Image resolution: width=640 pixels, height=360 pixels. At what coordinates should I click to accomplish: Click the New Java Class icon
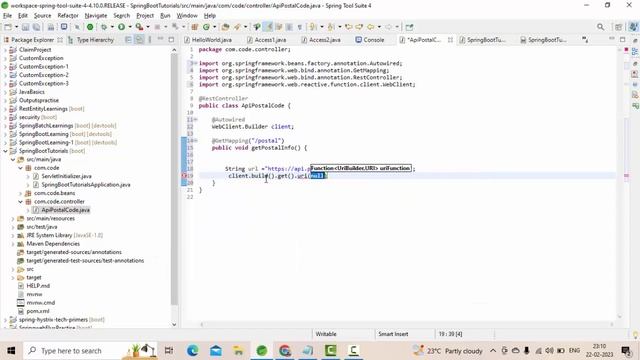pyautogui.click(x=206, y=27)
